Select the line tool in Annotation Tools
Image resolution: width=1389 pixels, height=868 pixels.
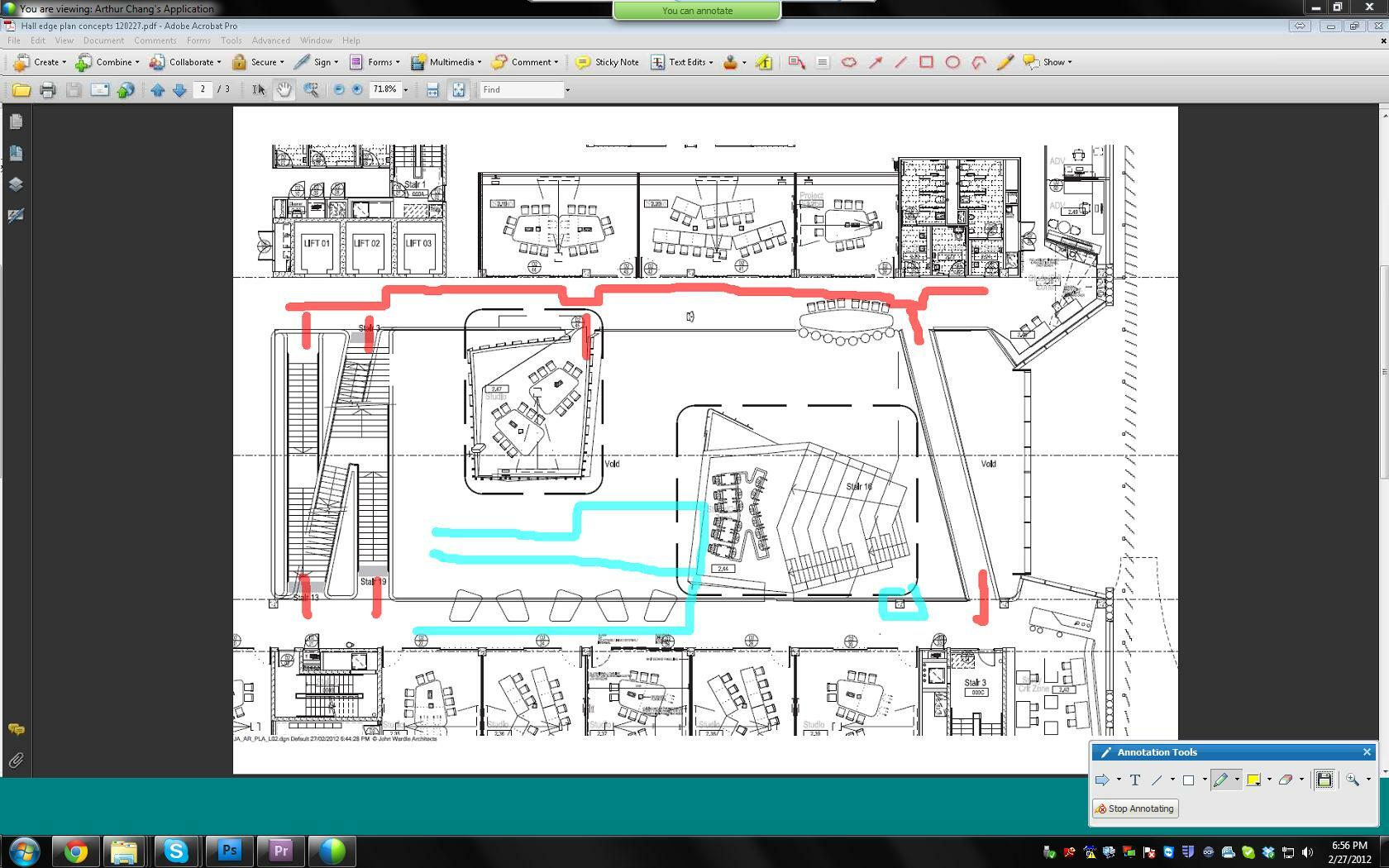(1157, 780)
